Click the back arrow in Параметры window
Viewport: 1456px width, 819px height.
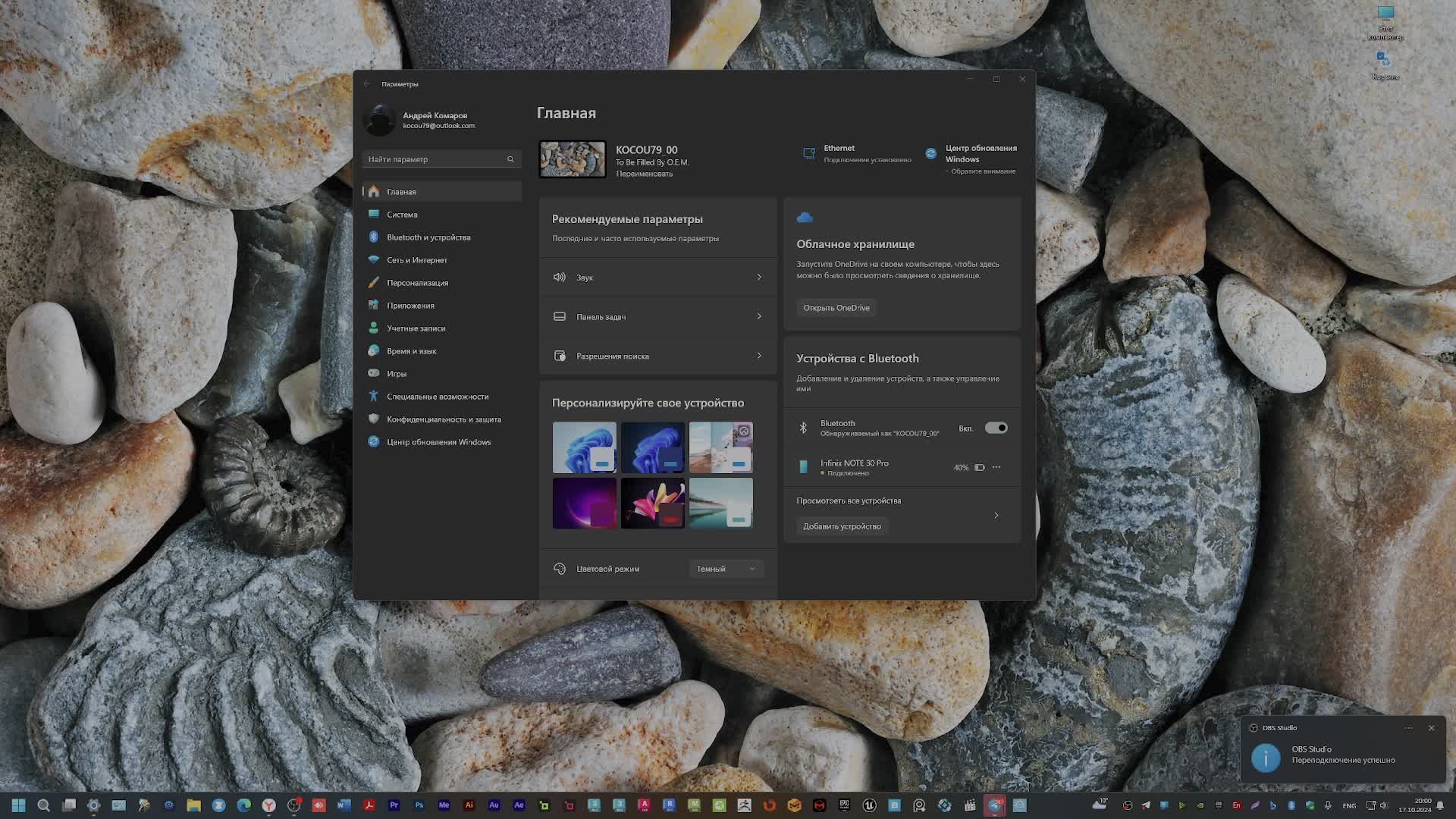367,84
